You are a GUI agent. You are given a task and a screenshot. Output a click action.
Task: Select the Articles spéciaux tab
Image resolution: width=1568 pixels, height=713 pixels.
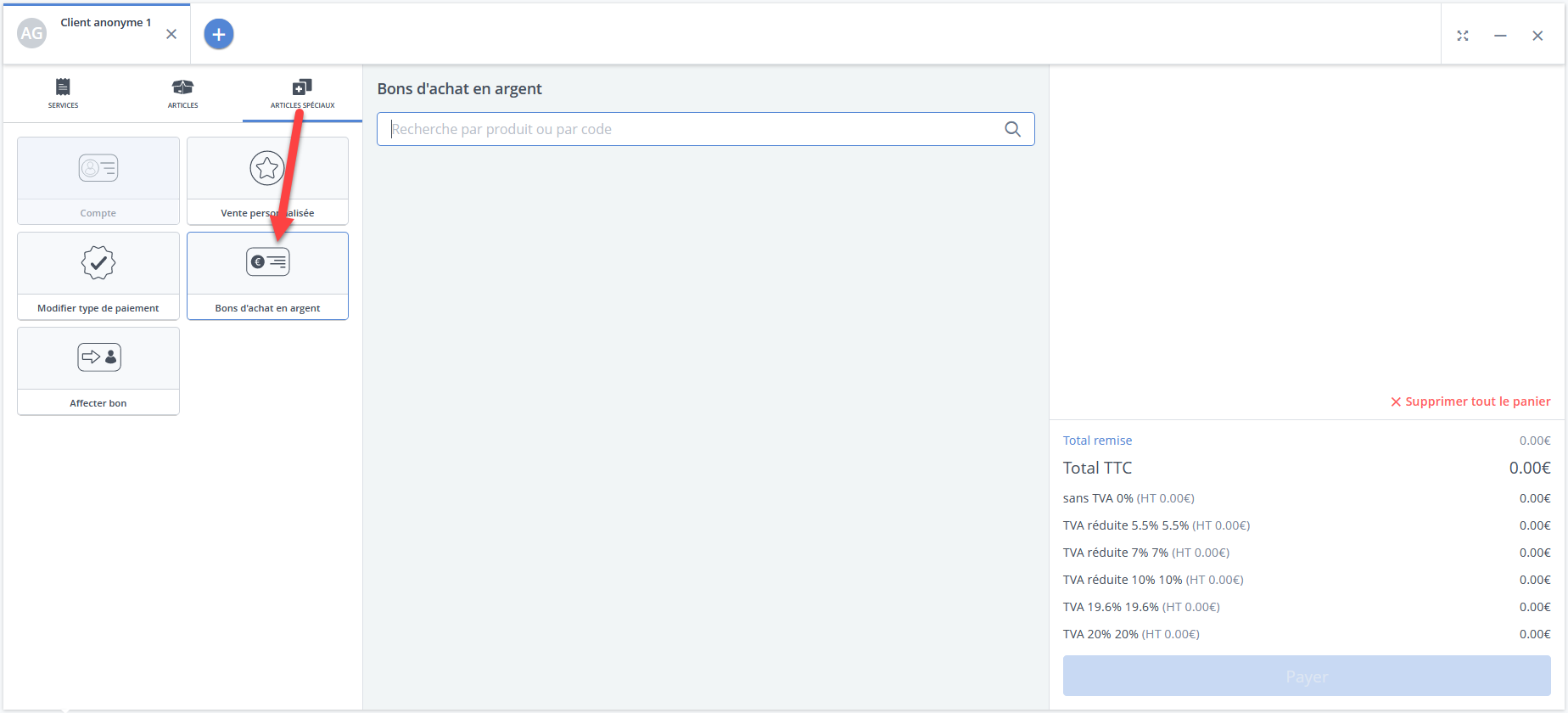302,93
